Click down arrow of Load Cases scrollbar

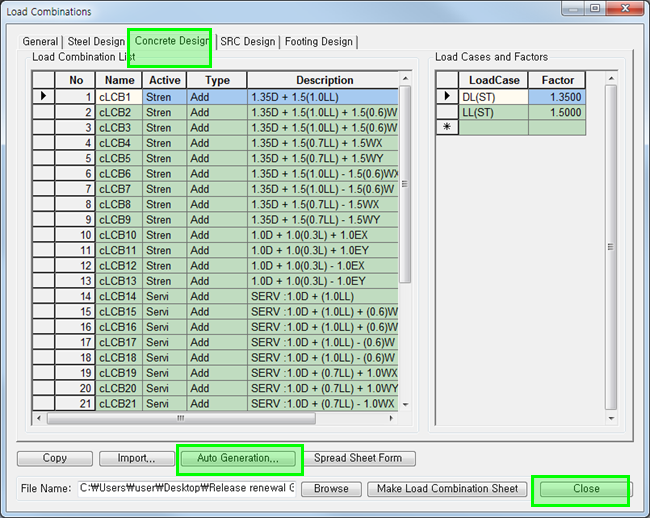tap(611, 418)
